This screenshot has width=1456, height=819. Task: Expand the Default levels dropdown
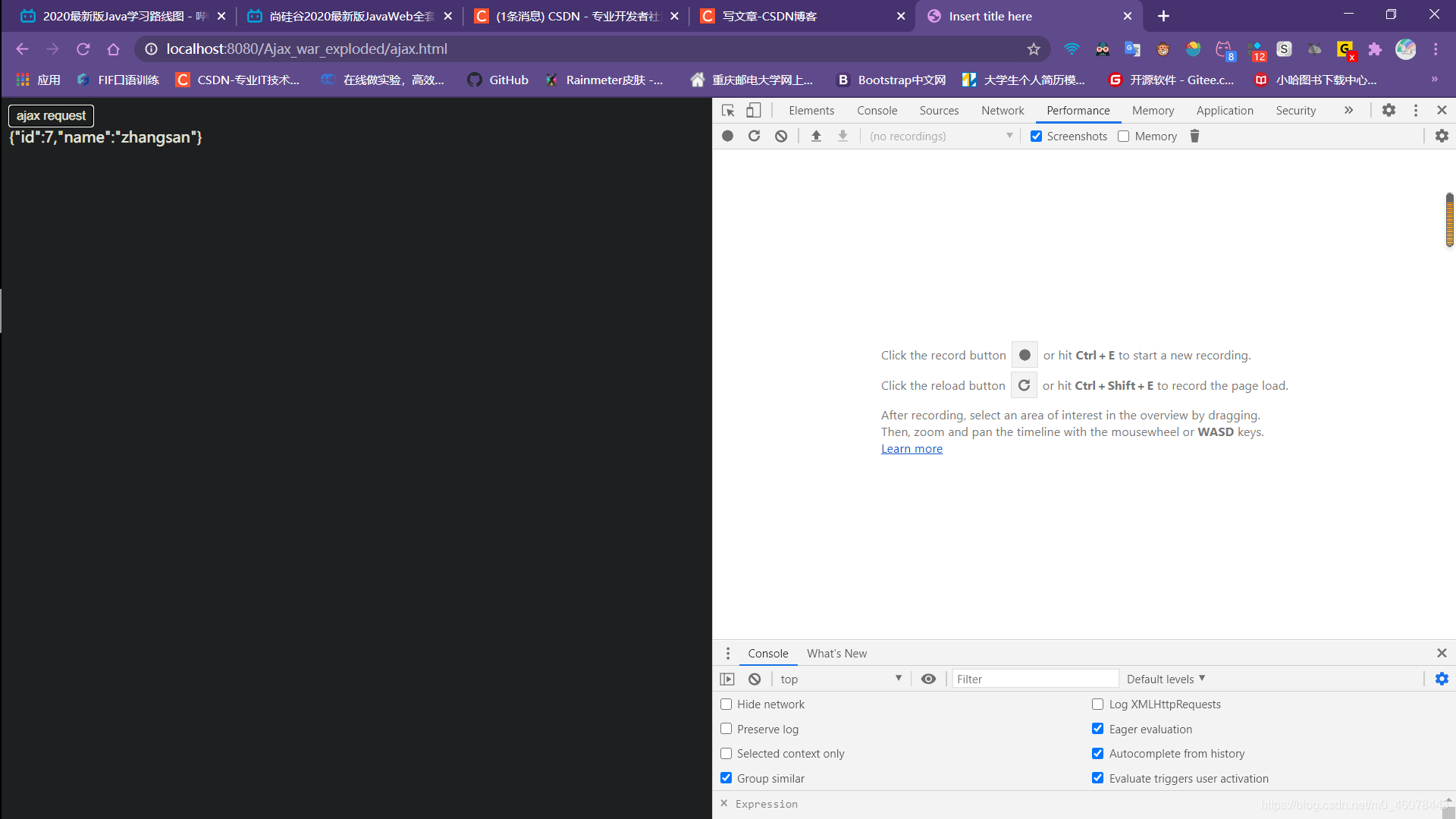tap(1165, 679)
